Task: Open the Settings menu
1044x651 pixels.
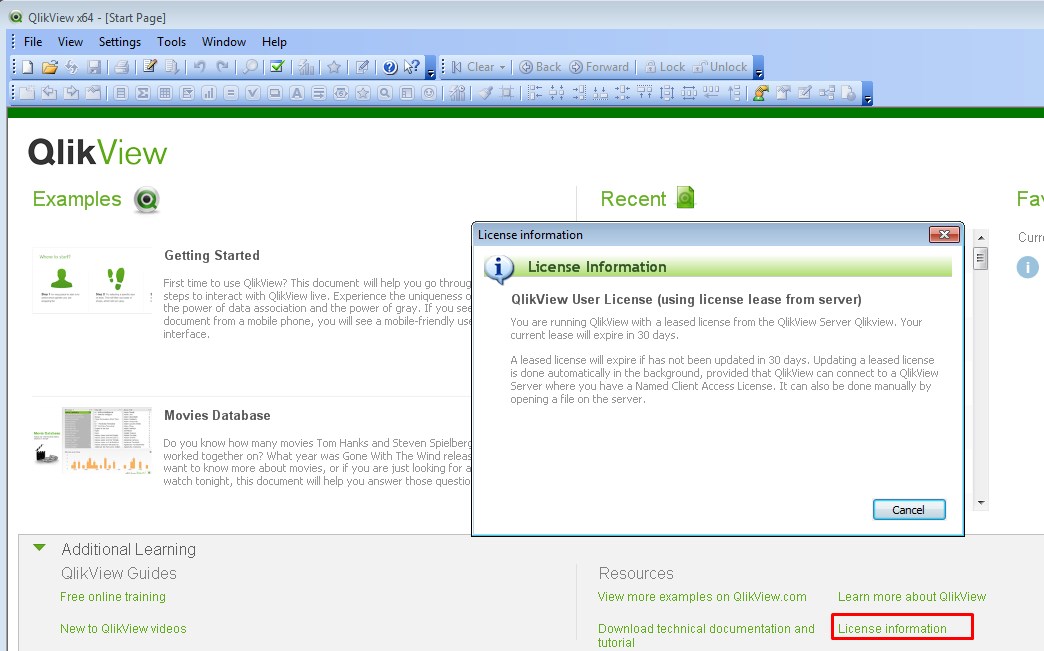Action: tap(120, 42)
